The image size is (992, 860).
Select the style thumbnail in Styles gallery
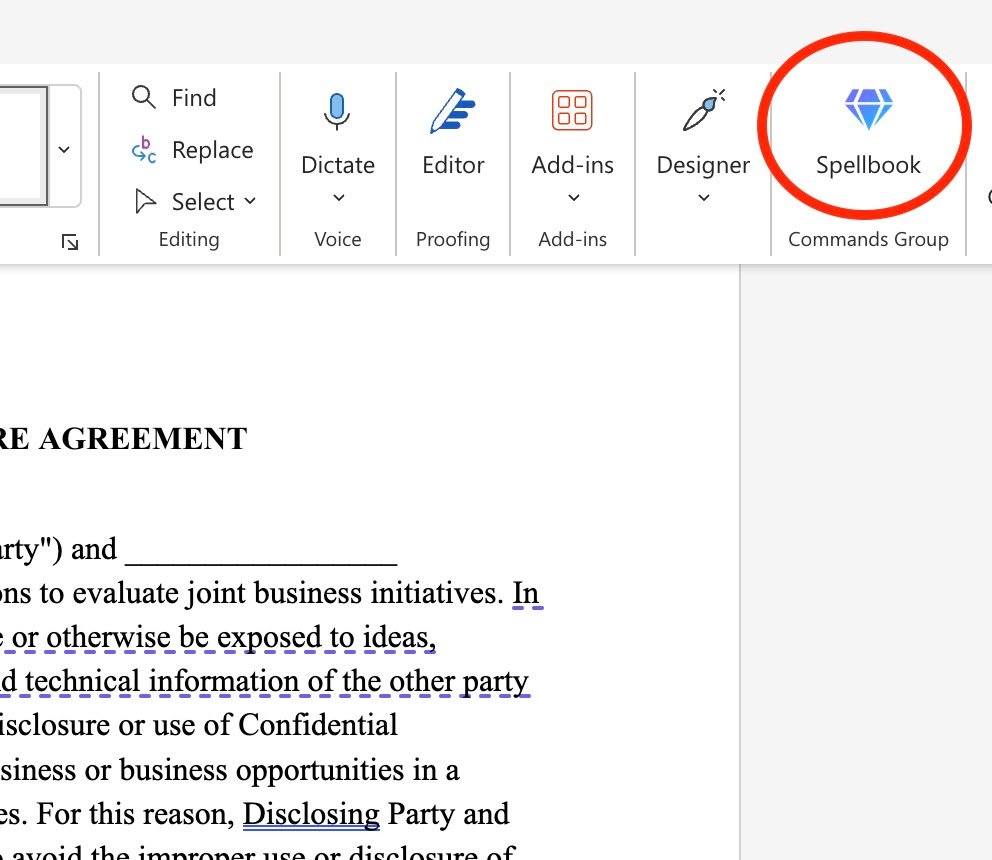20,147
